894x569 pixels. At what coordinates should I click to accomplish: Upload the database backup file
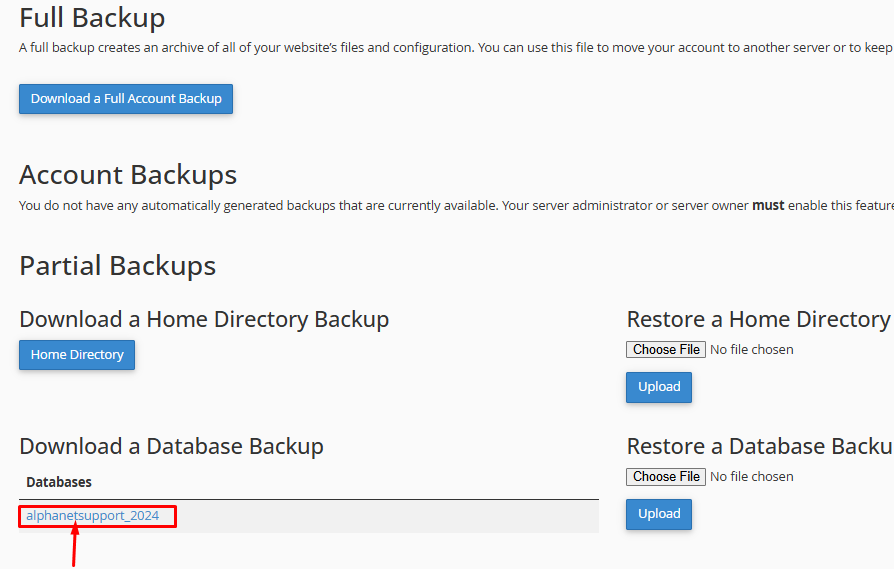click(x=659, y=514)
